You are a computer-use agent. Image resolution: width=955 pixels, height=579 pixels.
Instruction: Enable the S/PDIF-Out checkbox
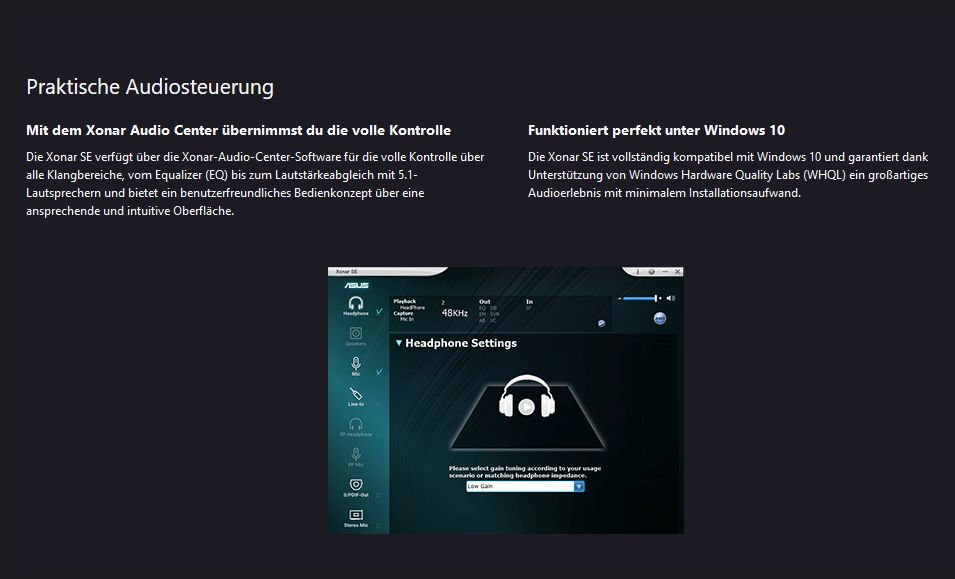click(x=378, y=495)
